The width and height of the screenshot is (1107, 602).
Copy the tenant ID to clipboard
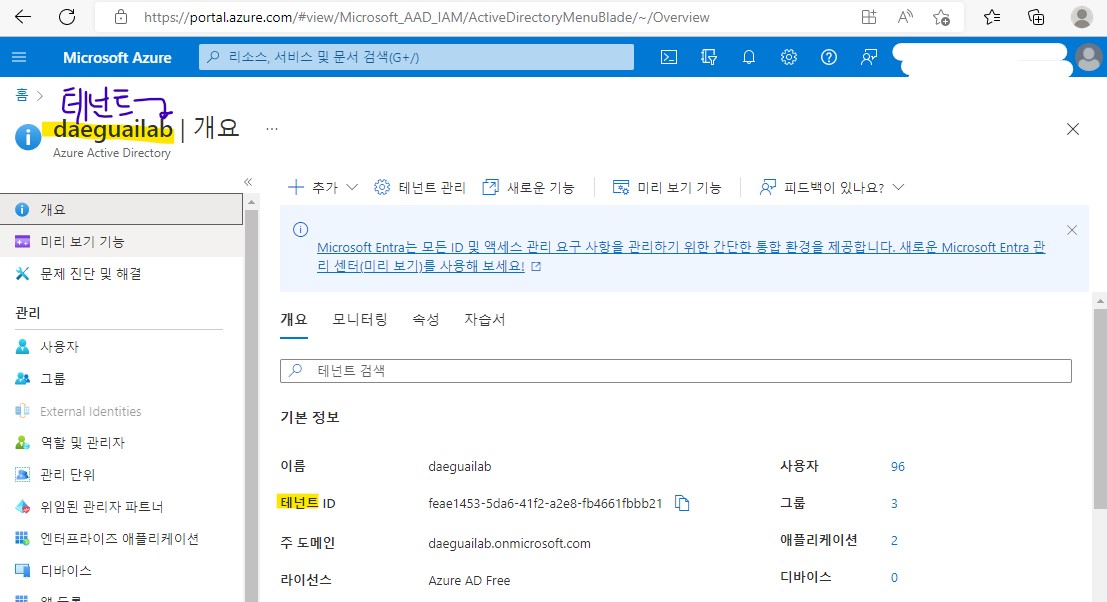tap(682, 503)
